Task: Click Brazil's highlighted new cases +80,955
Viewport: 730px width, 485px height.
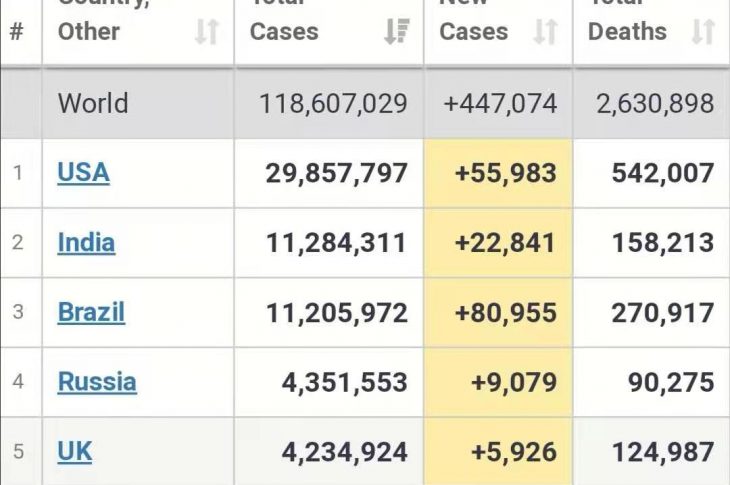Action: (x=505, y=313)
